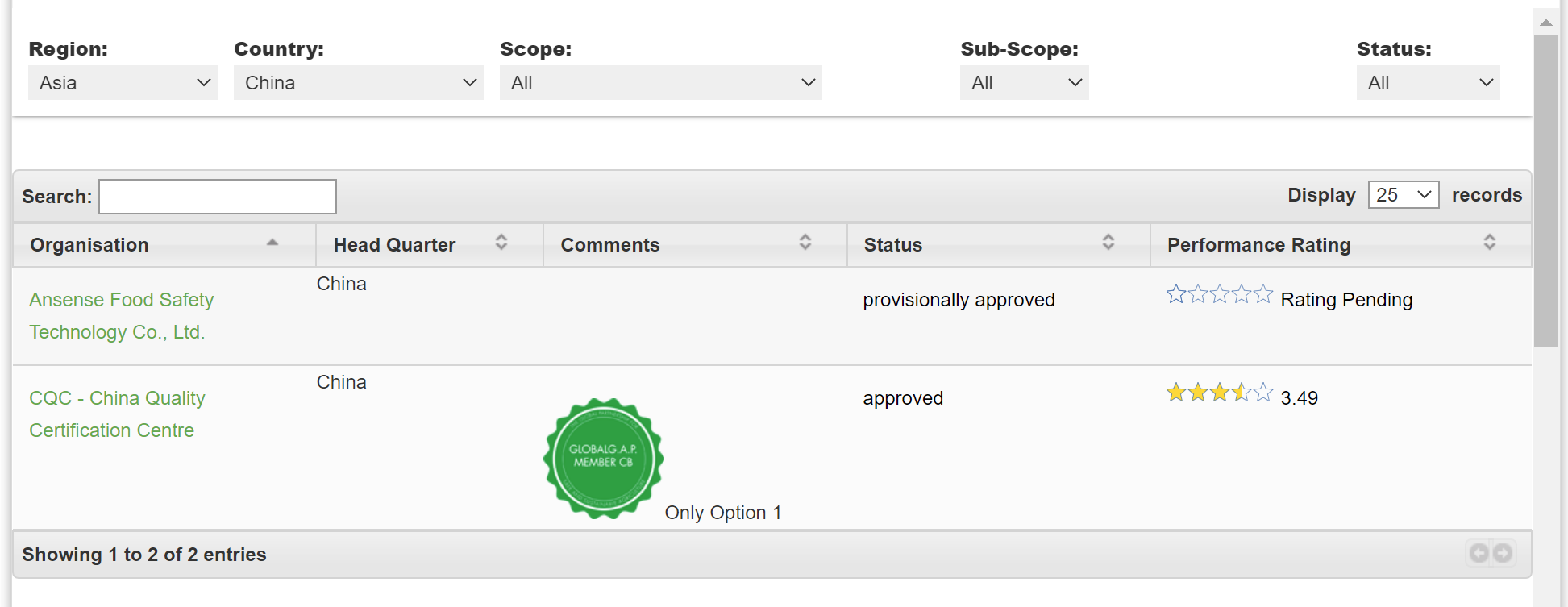The height and width of the screenshot is (607, 1568).
Task: Open the Region dropdown showing Asia
Action: click(x=123, y=83)
